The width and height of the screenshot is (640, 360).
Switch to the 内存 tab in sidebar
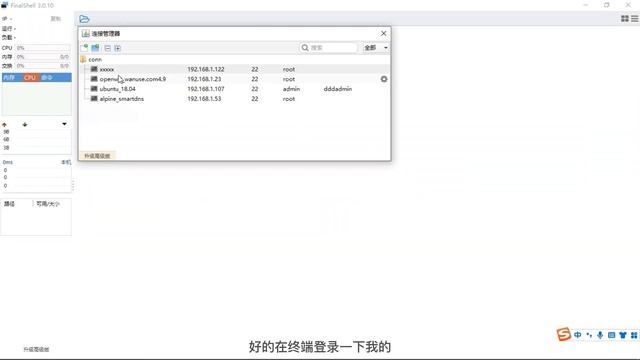tap(9, 78)
